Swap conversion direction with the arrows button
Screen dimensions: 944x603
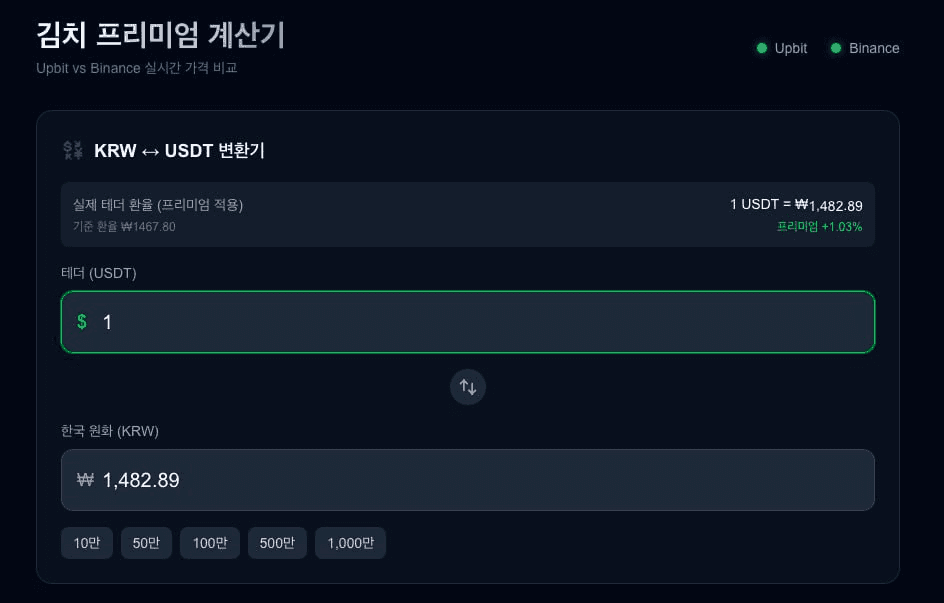coord(468,386)
